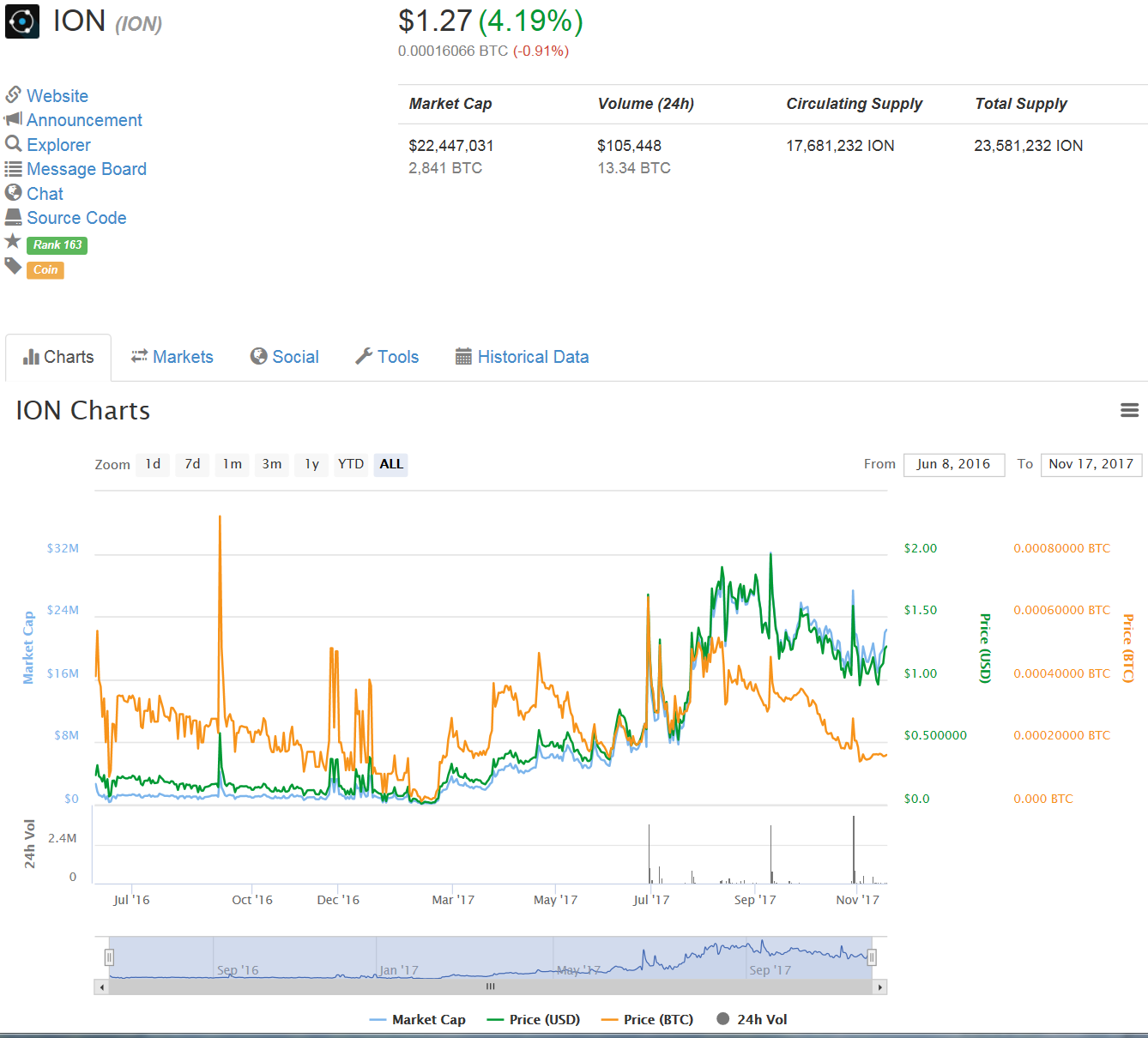Click the navigator right scroll arrow
The width and height of the screenshot is (1148, 1038).
[879, 987]
